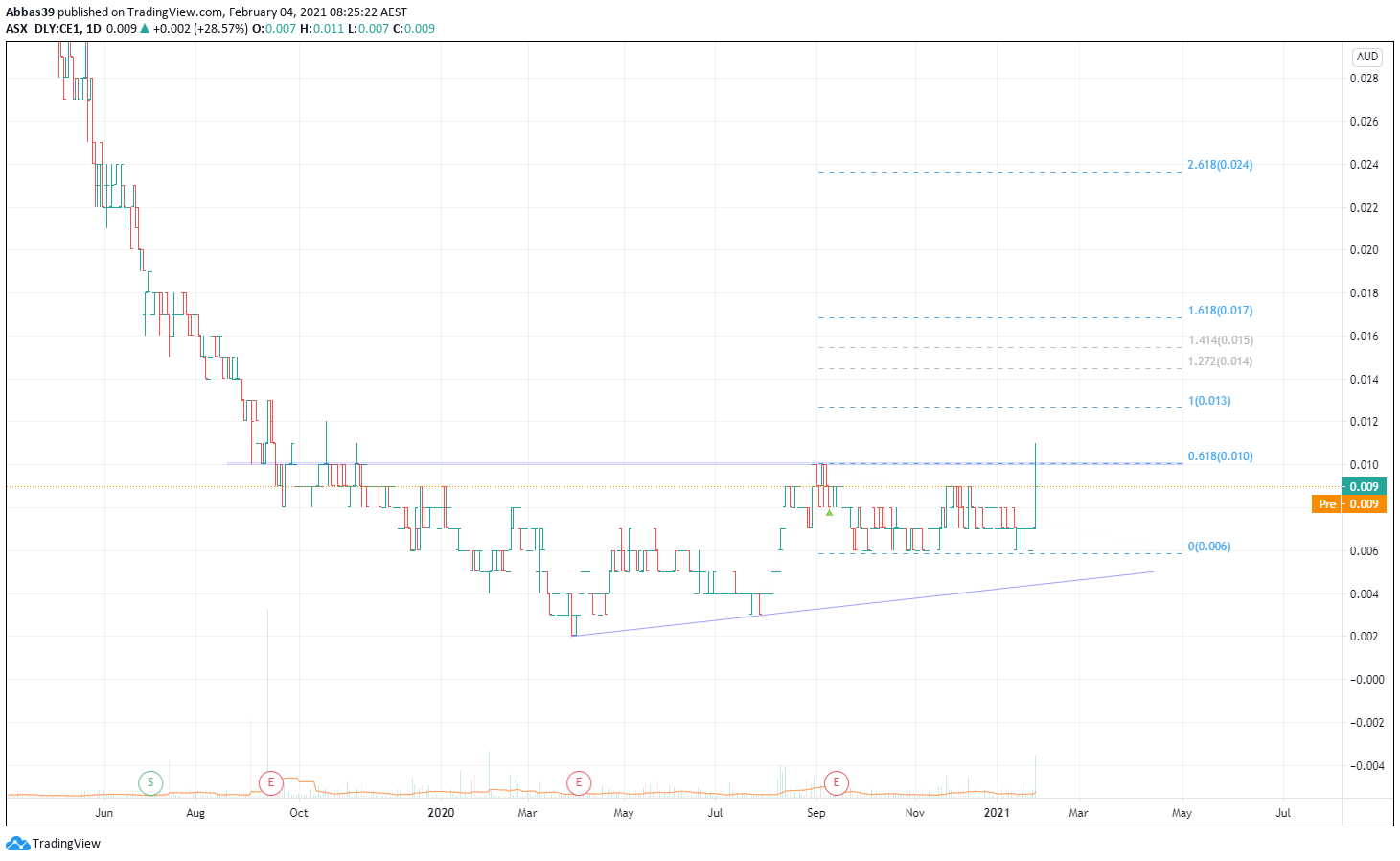Click the L:0.007 low value
1400x861 pixels.
(368, 28)
